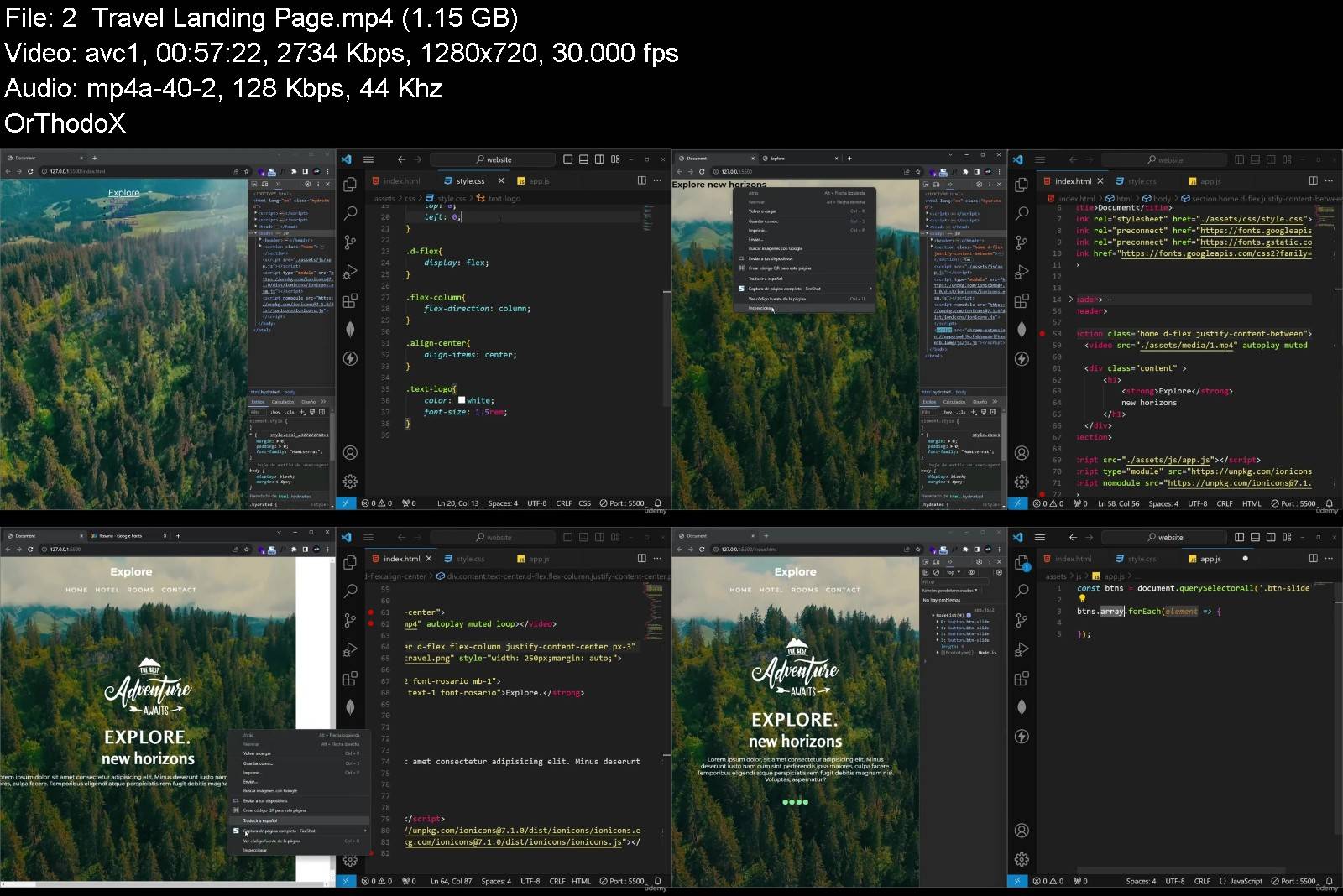Click Explorer icon with badge in app.js VS Code frame

pyautogui.click(x=1022, y=563)
